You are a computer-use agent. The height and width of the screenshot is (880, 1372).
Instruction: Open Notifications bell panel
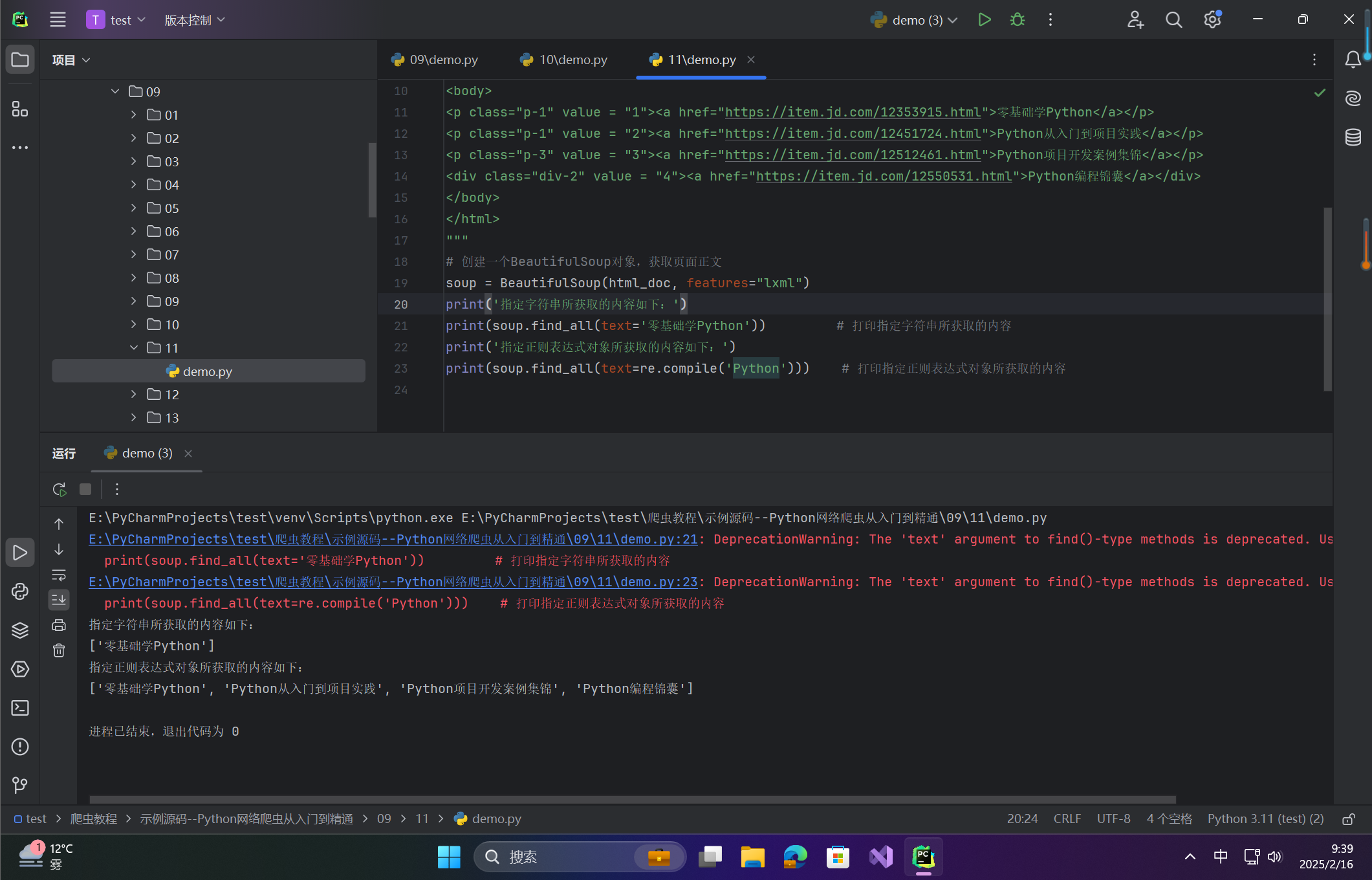coord(1353,60)
